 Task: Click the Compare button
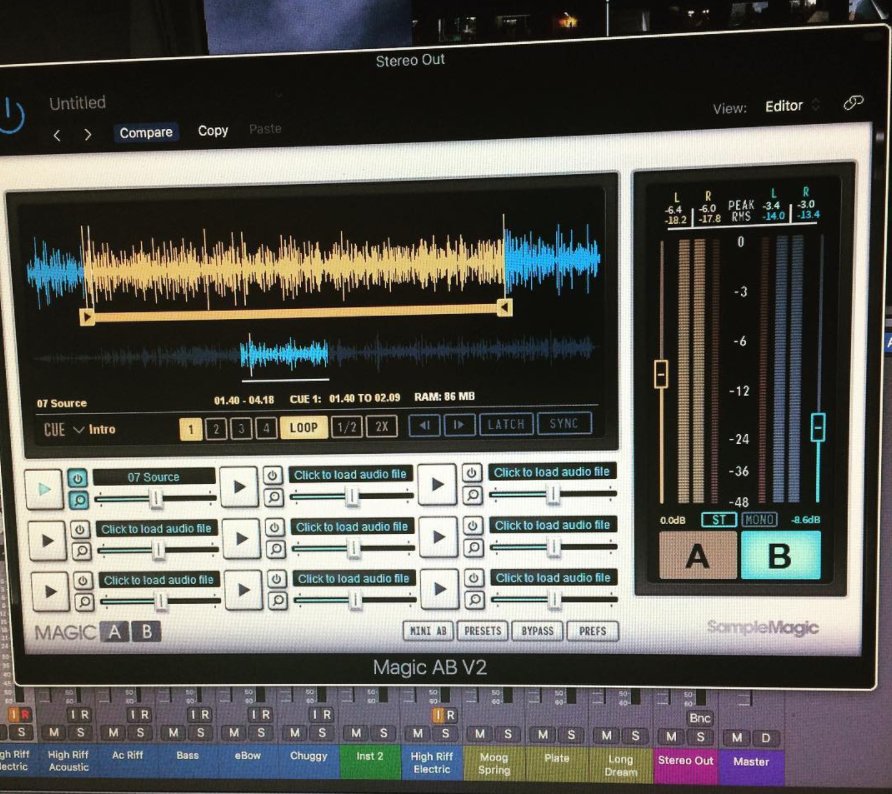click(146, 133)
